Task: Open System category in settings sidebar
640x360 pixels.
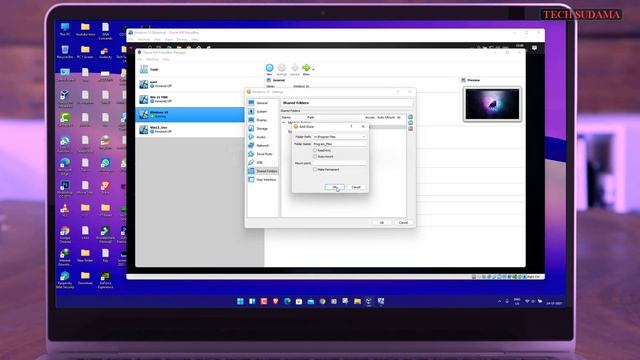Action: point(262,111)
